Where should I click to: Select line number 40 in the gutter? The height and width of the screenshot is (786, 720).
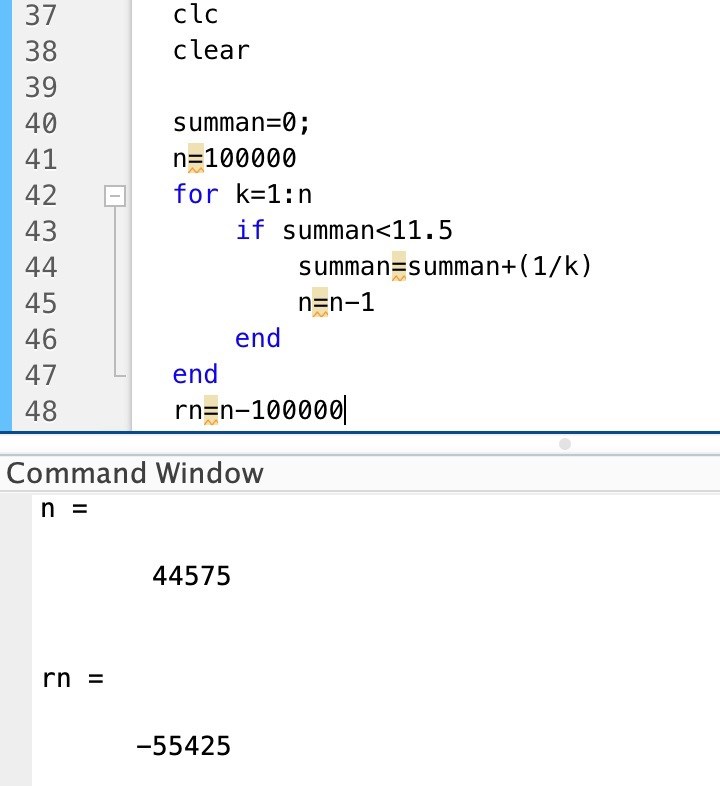coord(40,123)
